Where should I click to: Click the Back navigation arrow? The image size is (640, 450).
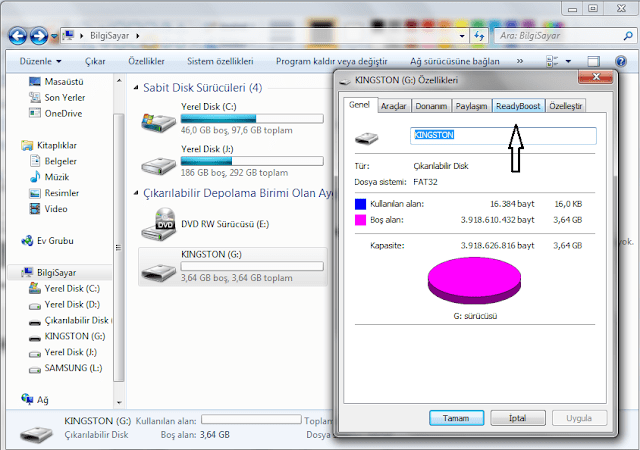tap(18, 36)
